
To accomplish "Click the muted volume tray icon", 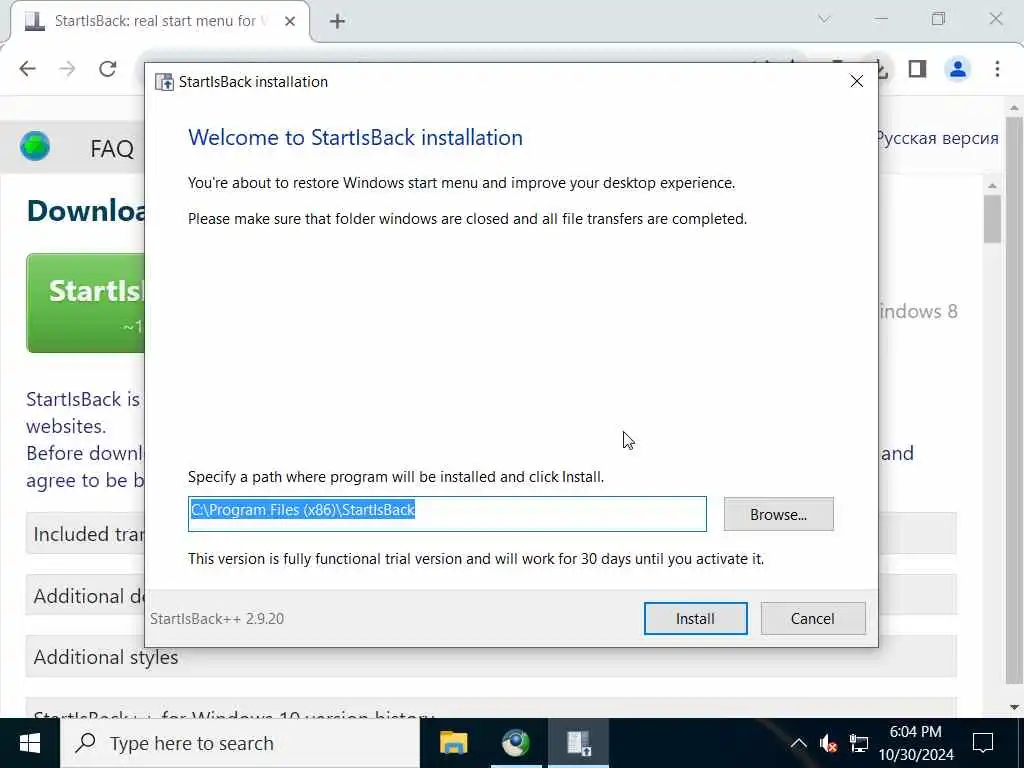I will pos(828,743).
